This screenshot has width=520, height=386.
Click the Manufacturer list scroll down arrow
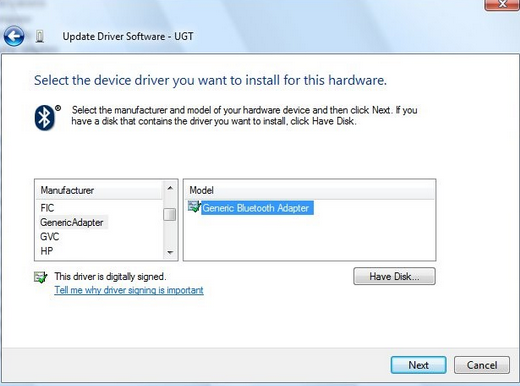point(170,252)
